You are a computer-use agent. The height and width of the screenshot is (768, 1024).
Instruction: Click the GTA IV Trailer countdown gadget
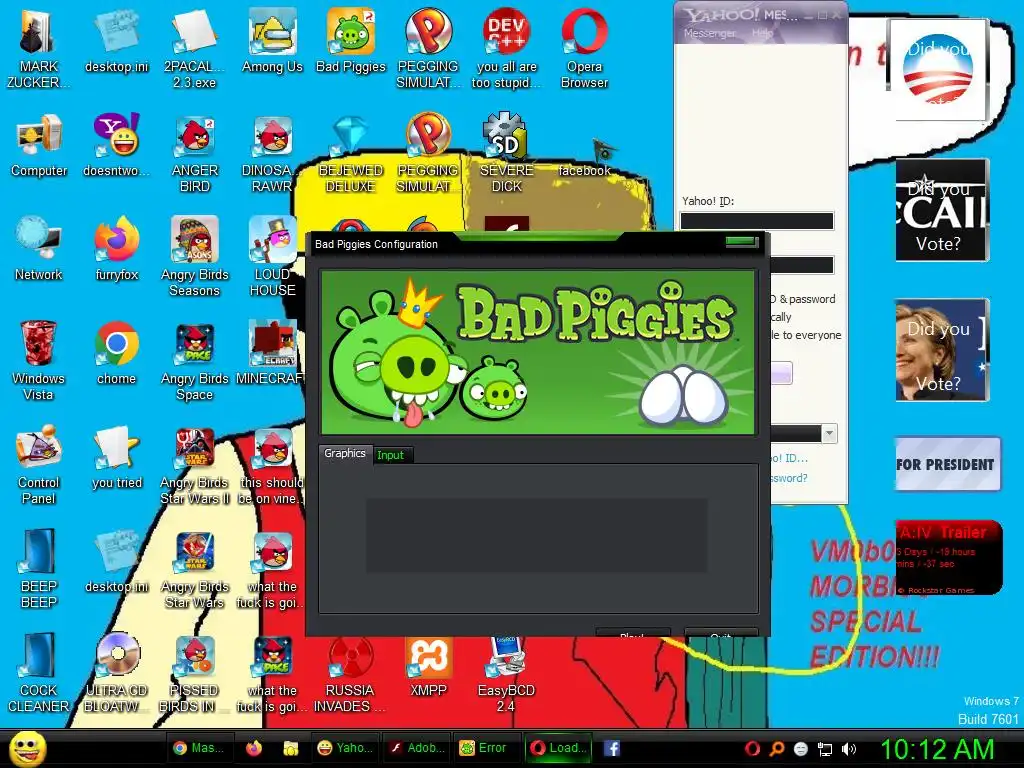[x=948, y=558]
